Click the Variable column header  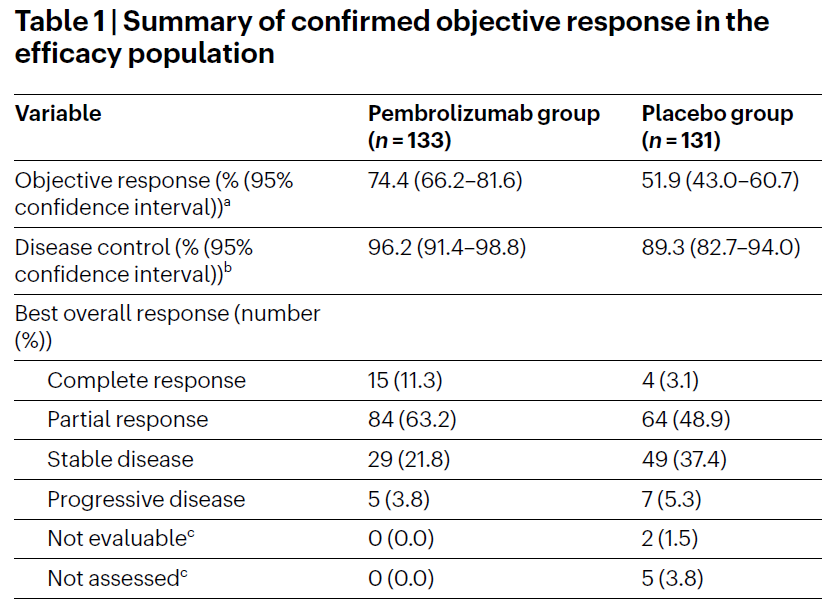click(58, 113)
